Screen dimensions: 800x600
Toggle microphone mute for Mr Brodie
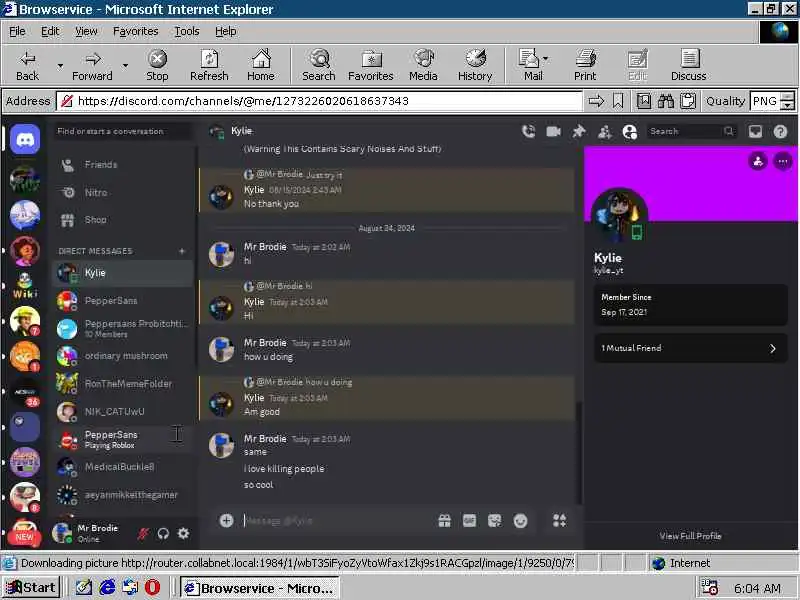click(x=143, y=534)
